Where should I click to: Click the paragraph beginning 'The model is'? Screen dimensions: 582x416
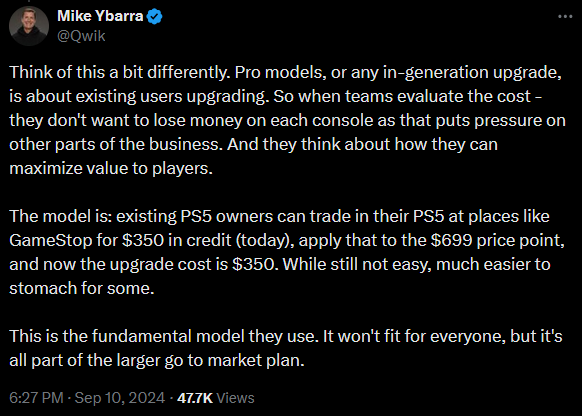tap(287, 252)
